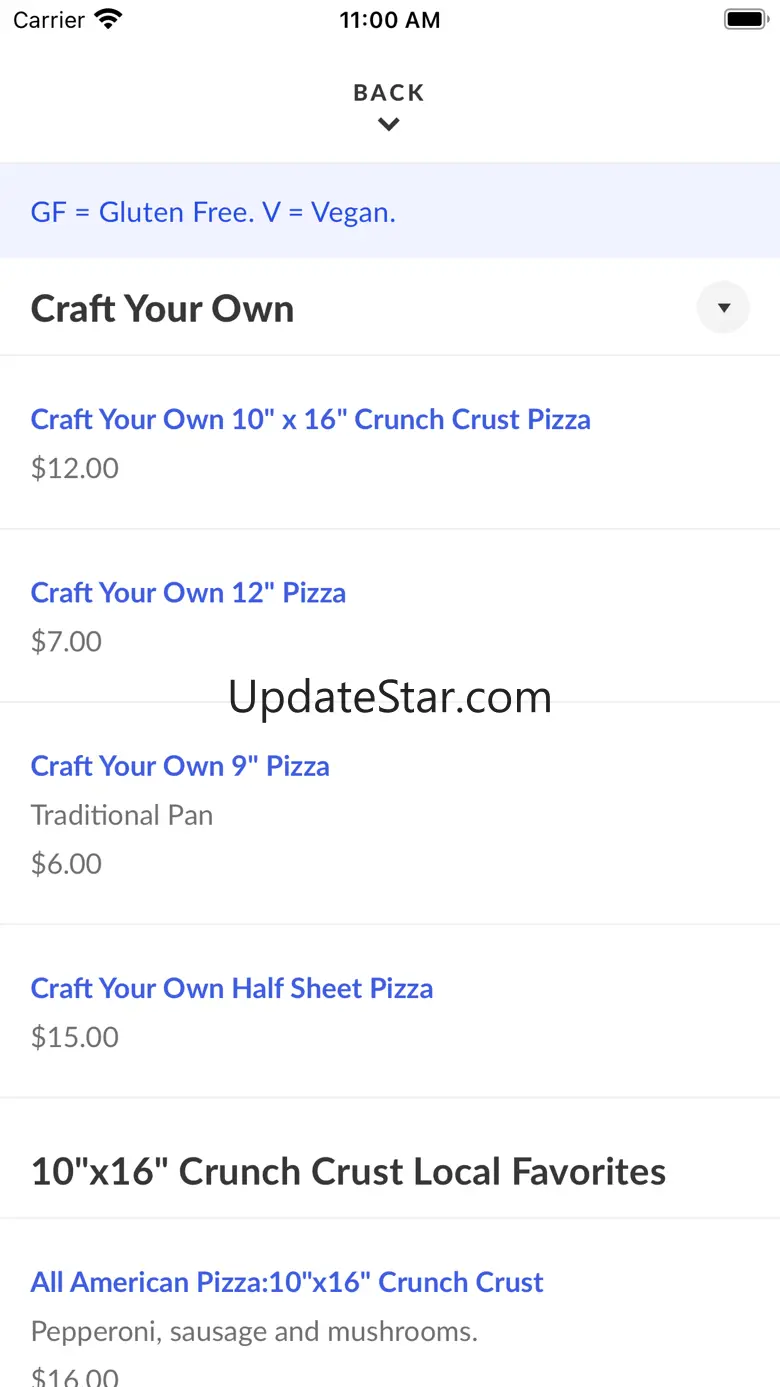Open the Craft Your Own section dropdown
Viewport: 780px width, 1387px height.
tap(723, 308)
